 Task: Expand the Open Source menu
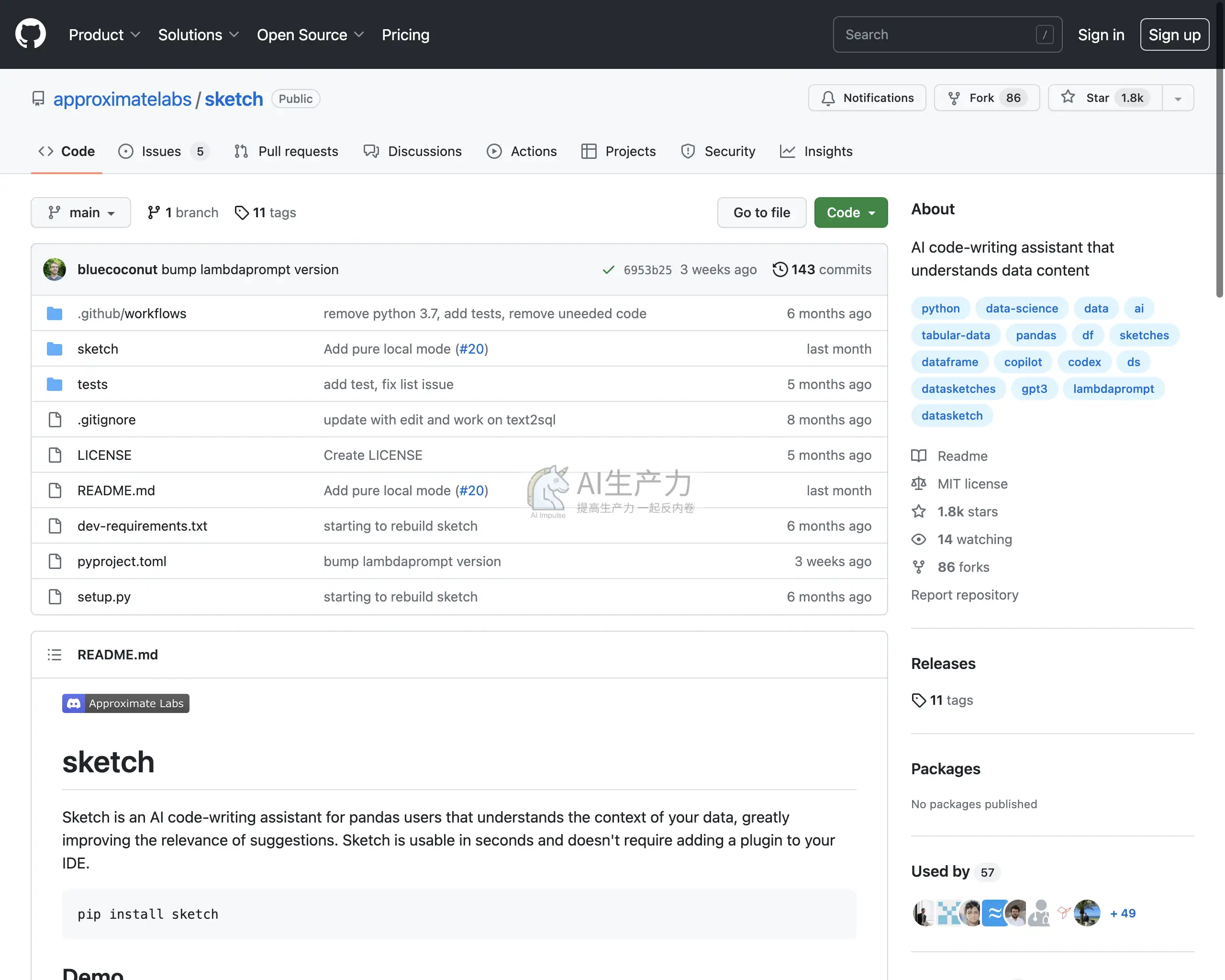click(x=310, y=34)
